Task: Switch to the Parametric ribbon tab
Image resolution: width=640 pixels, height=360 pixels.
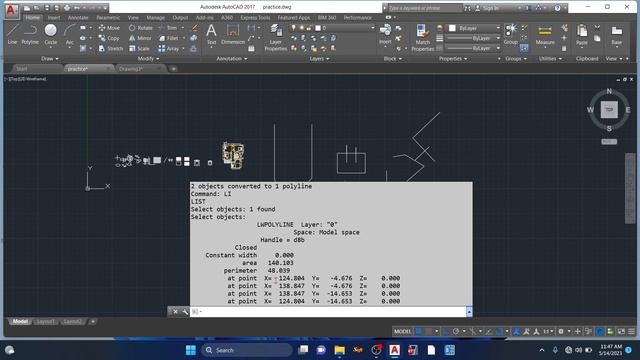Action: pyautogui.click(x=108, y=18)
